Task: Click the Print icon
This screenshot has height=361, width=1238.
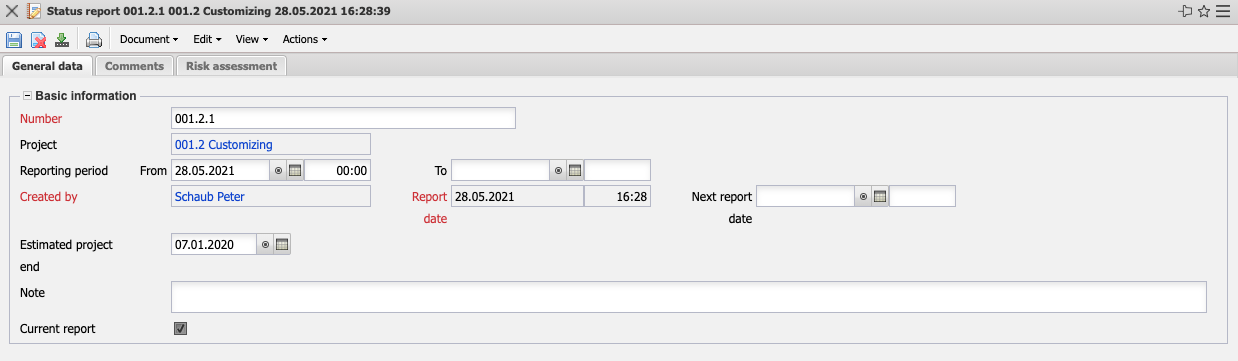Action: tap(94, 40)
